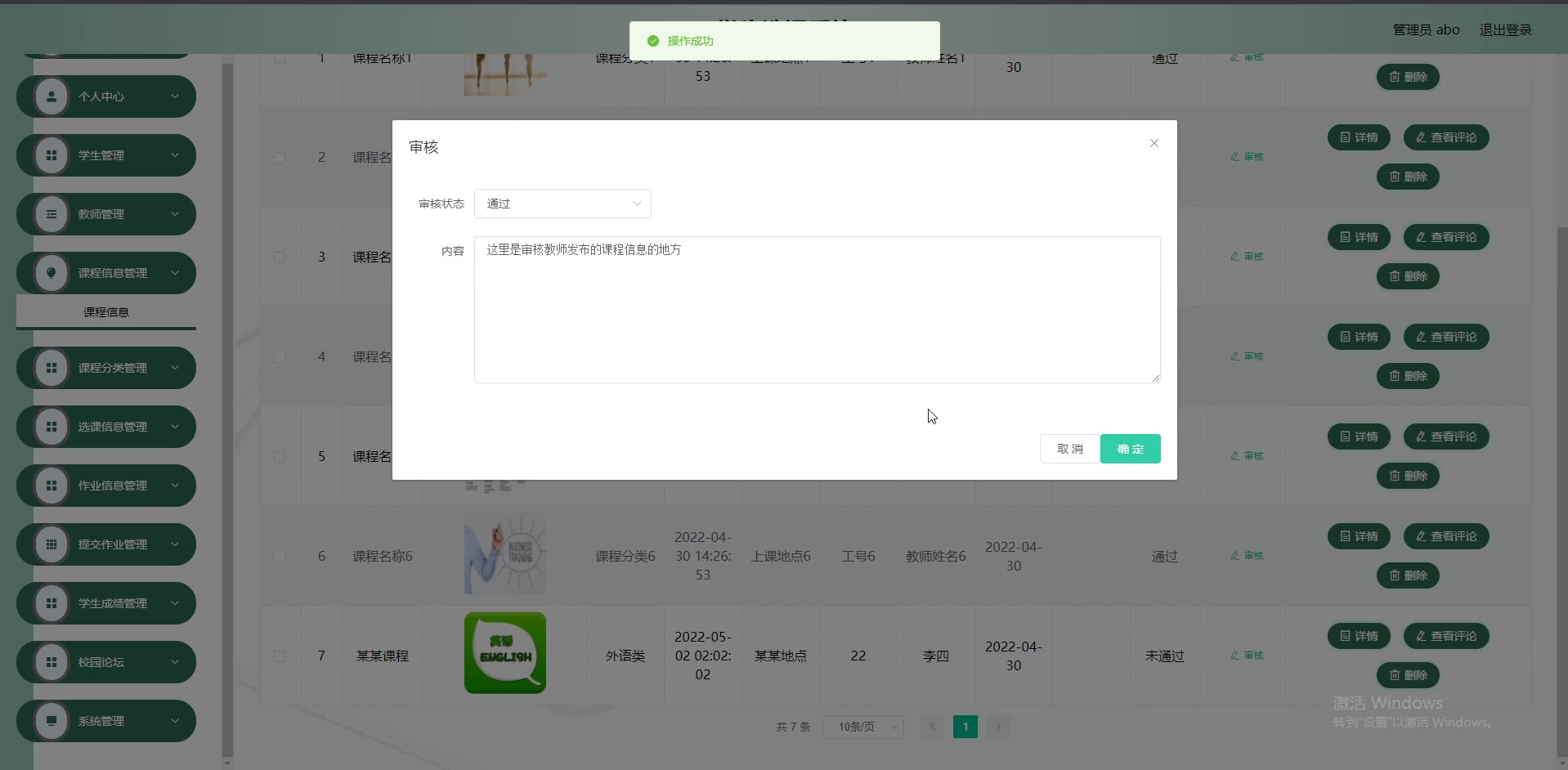
Task: Click page number 1 in pagination
Action: [x=965, y=727]
